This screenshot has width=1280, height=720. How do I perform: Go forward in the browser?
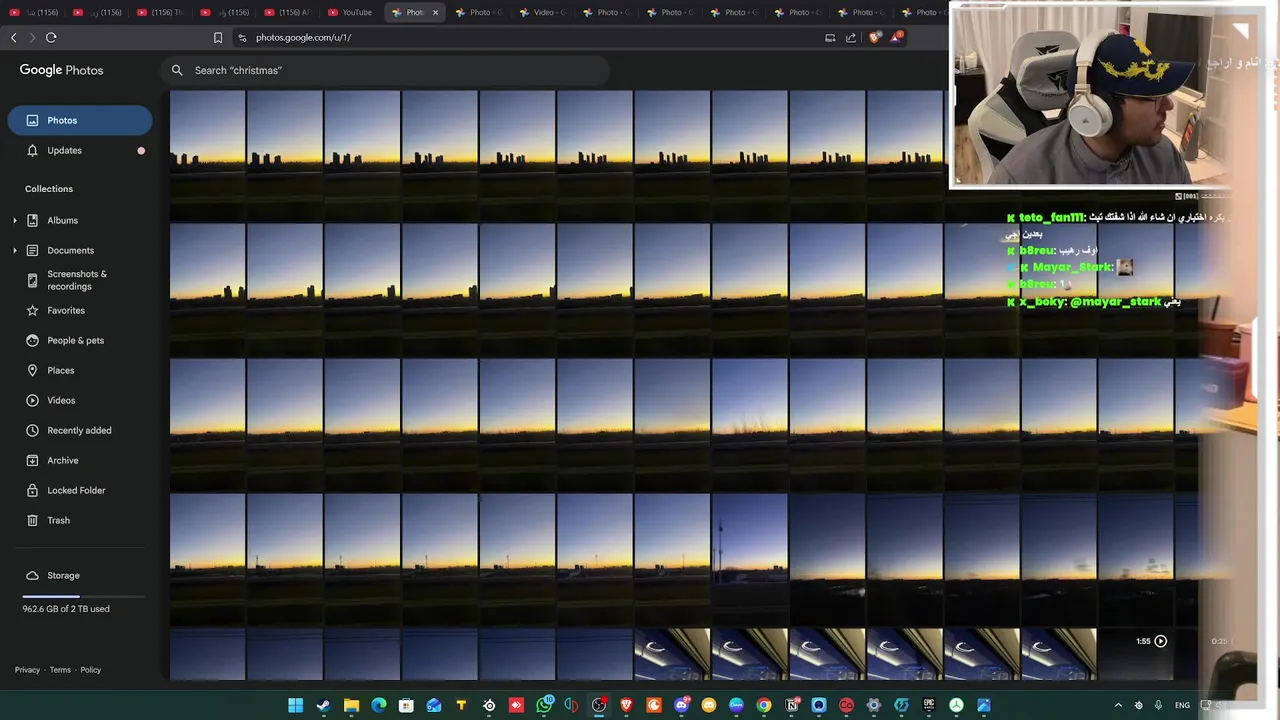click(x=32, y=37)
